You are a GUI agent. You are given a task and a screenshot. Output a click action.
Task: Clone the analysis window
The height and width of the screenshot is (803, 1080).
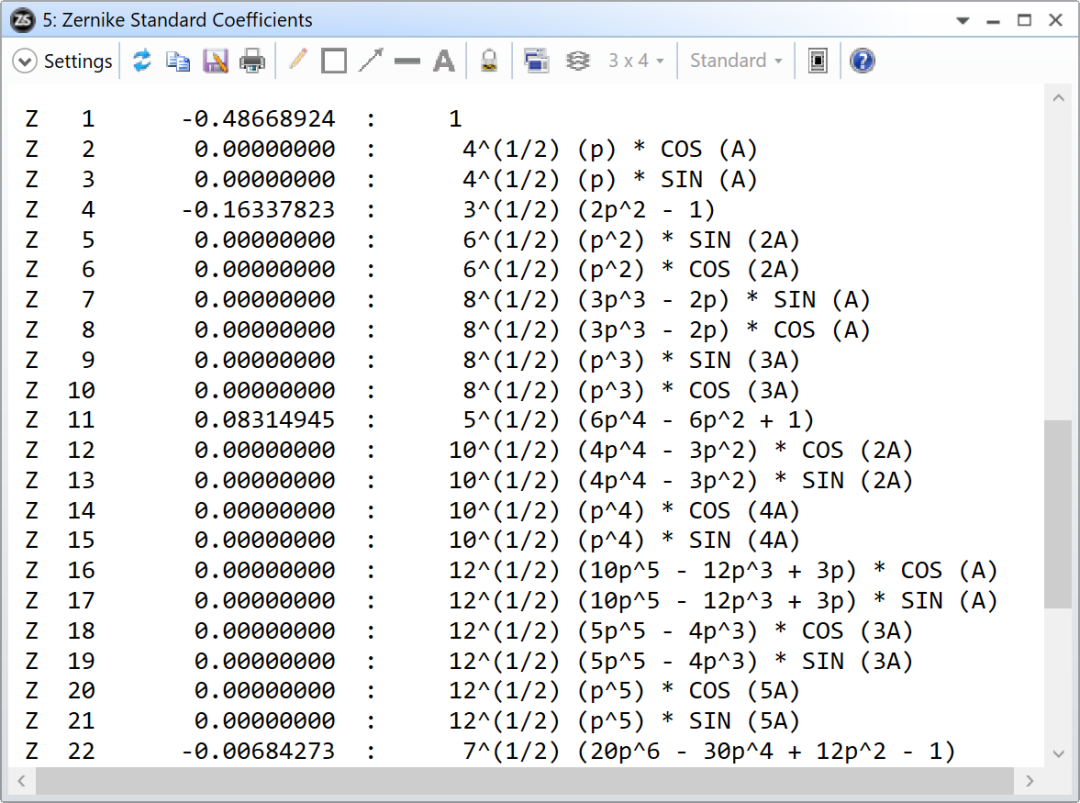[536, 60]
